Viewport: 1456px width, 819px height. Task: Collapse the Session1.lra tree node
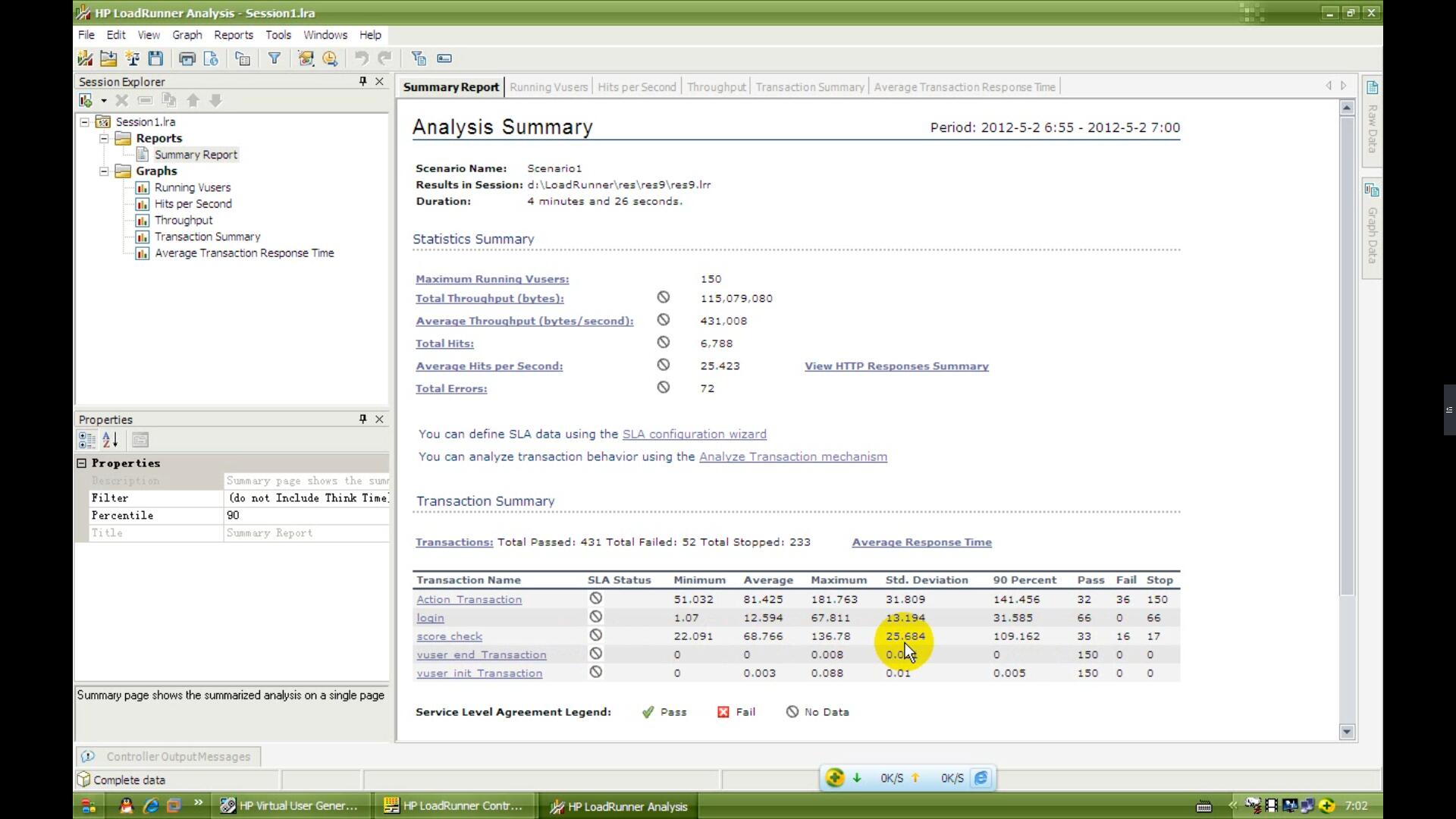tap(85, 122)
